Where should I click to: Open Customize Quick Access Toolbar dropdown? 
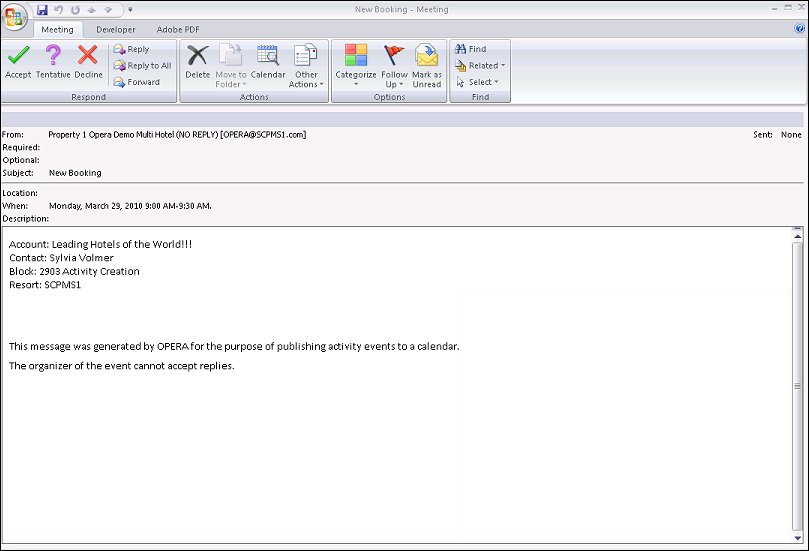pos(130,10)
